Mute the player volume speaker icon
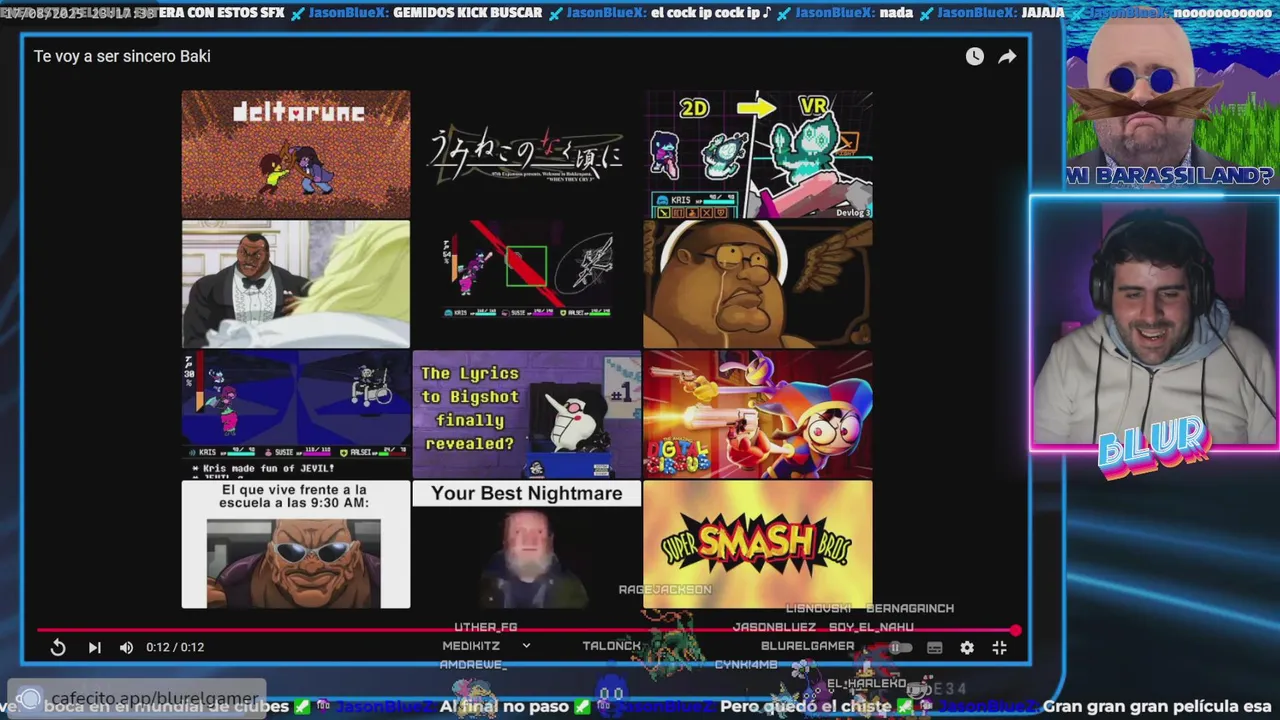 tap(126, 648)
